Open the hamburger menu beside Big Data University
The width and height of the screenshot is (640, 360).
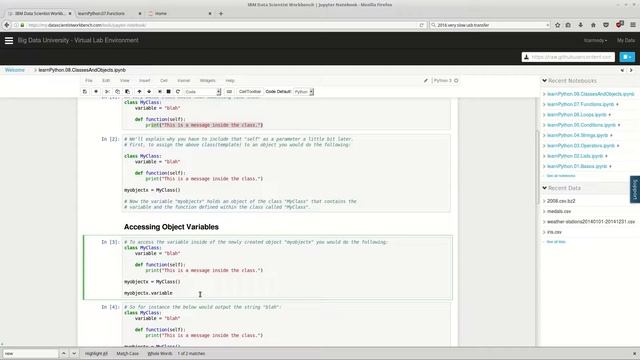9,40
